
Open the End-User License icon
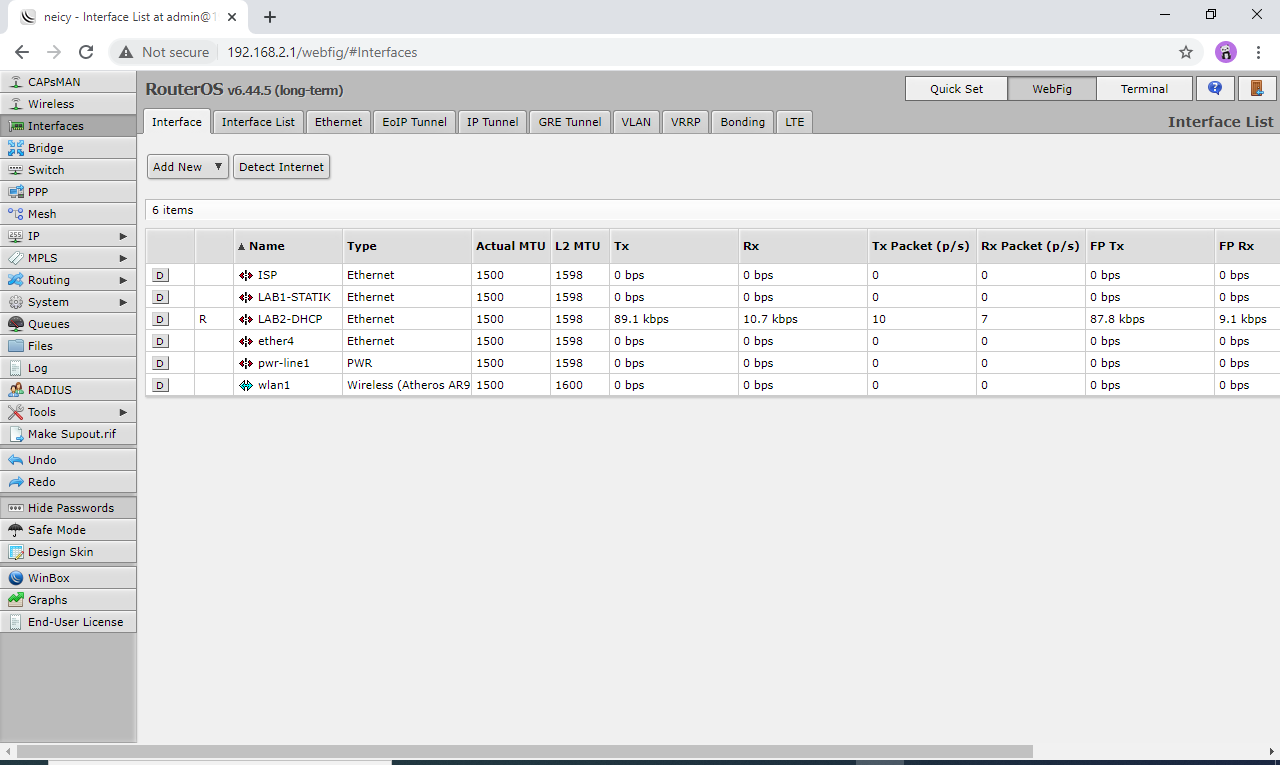(16, 622)
